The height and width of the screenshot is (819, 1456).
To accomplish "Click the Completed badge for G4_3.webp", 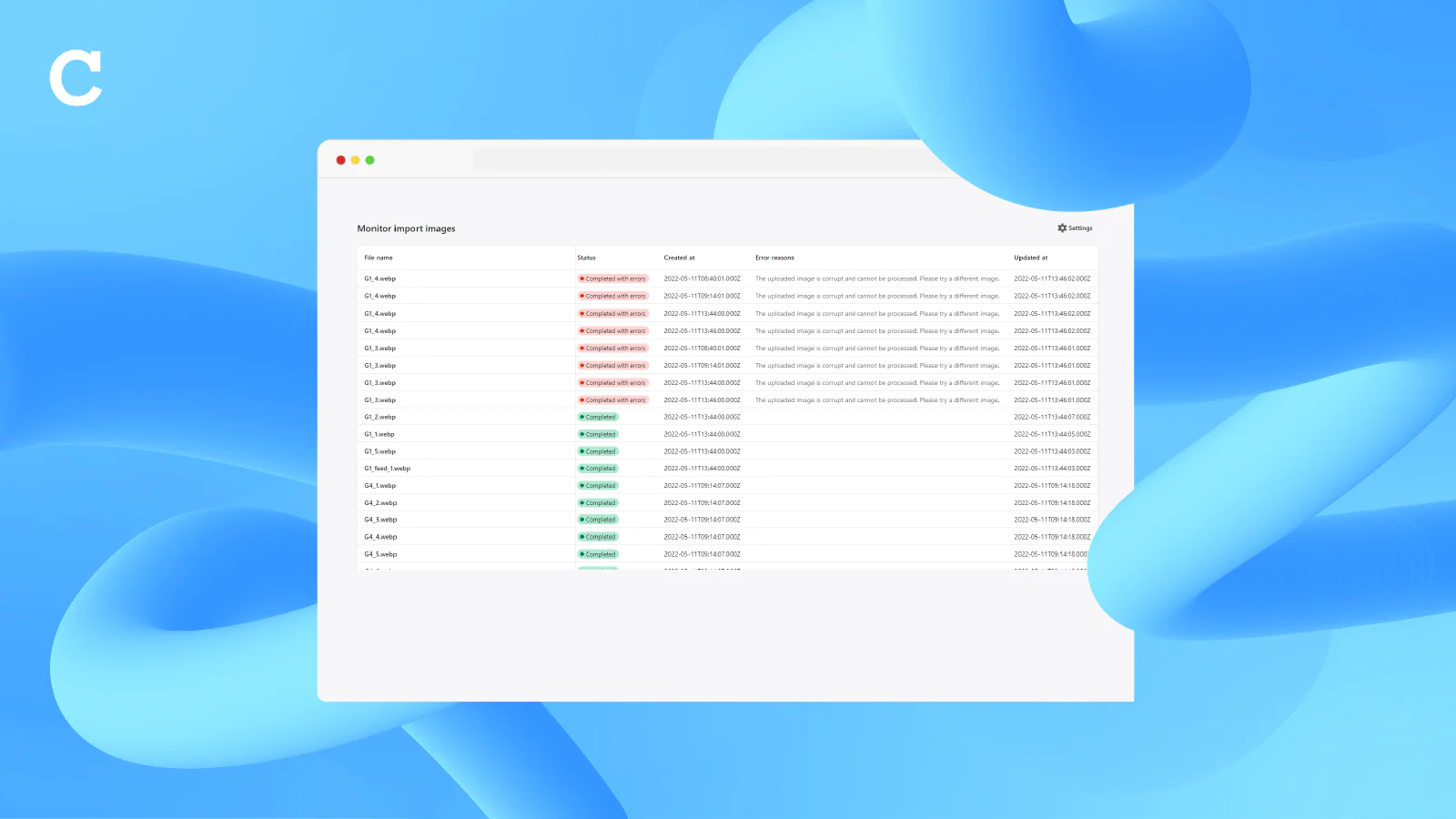I will click(599, 520).
